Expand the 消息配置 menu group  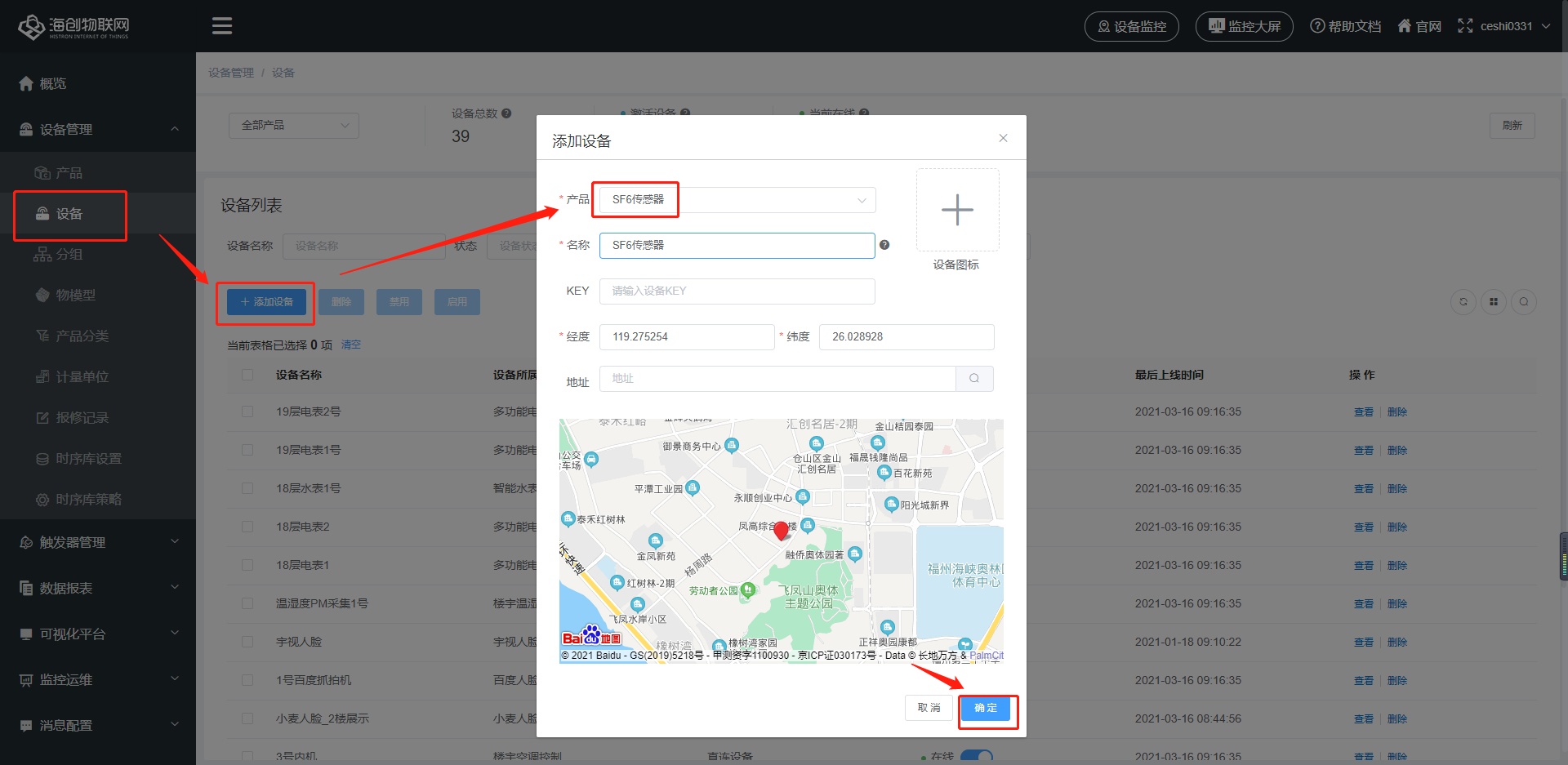(98, 725)
